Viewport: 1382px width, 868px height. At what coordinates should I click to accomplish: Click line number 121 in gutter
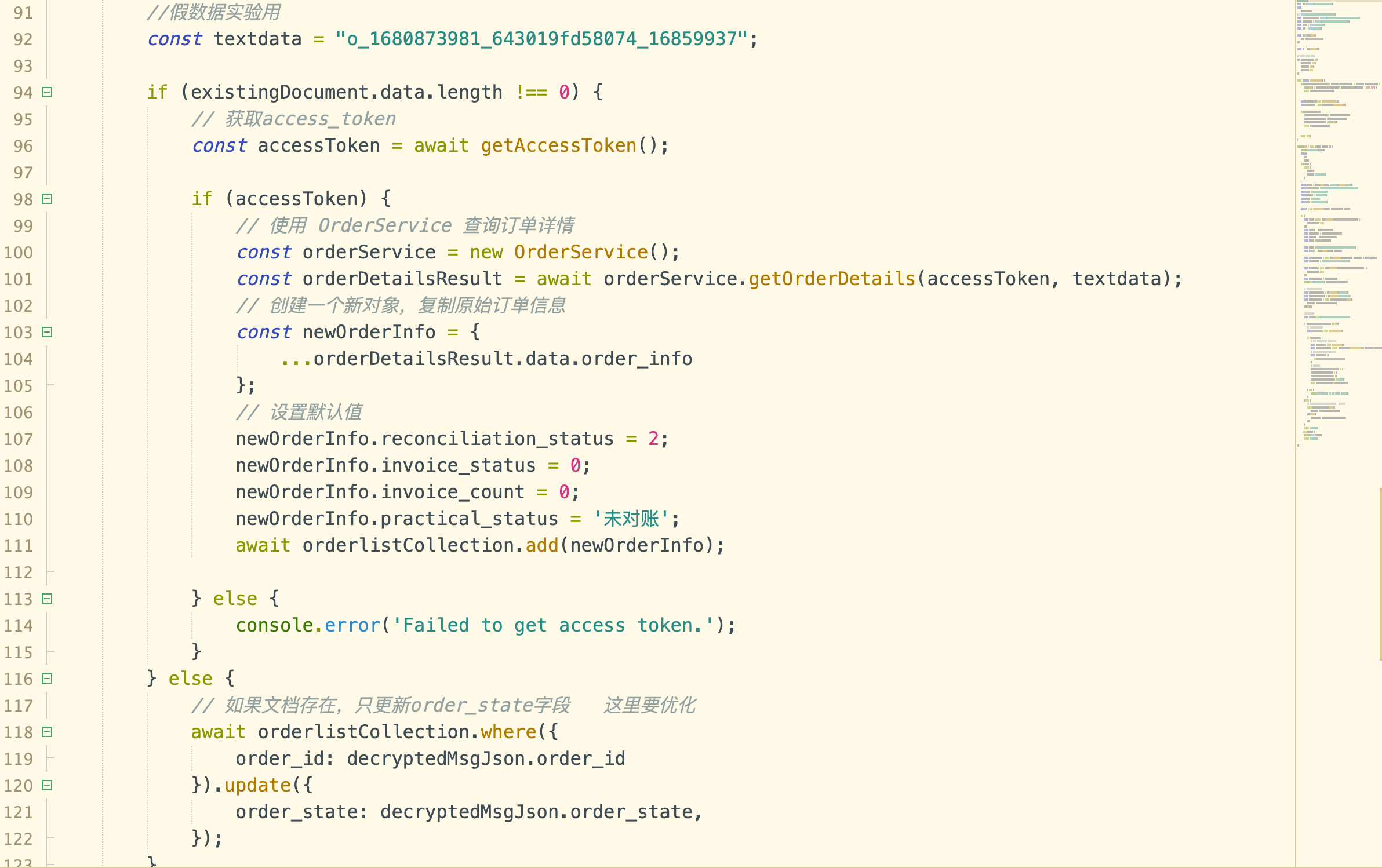(19, 812)
